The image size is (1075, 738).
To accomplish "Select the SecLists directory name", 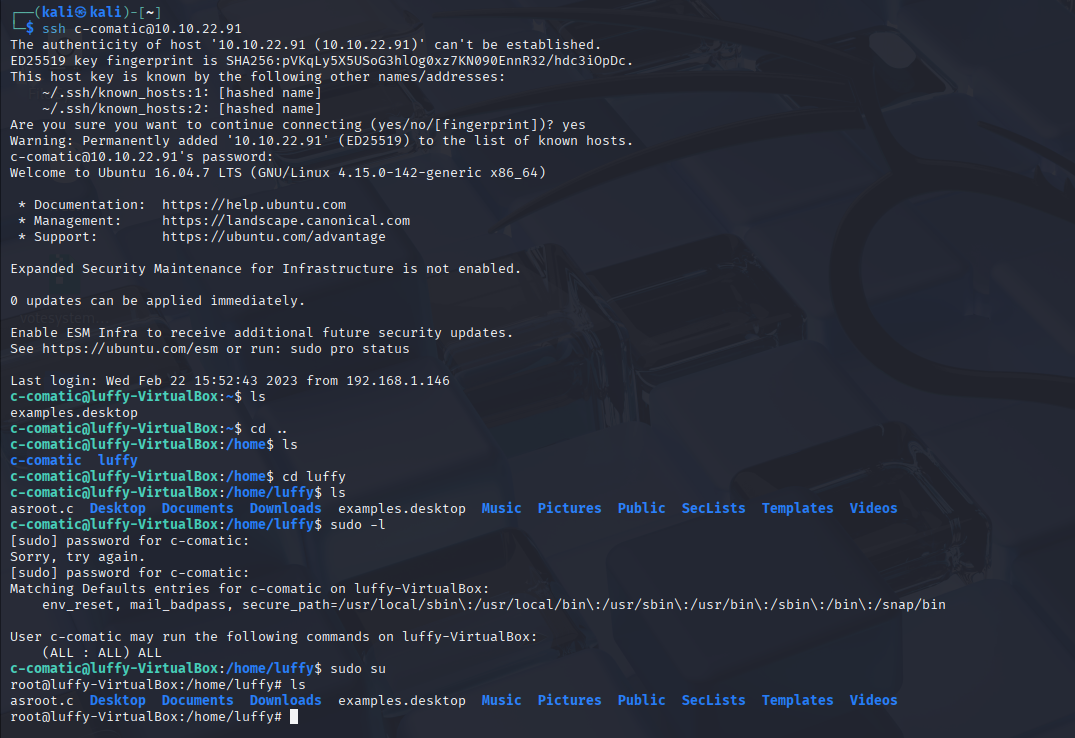I will [713, 507].
